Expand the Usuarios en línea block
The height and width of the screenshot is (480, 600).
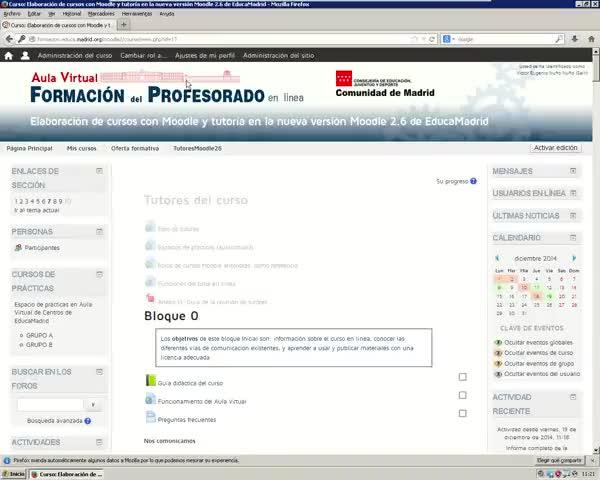(573, 193)
